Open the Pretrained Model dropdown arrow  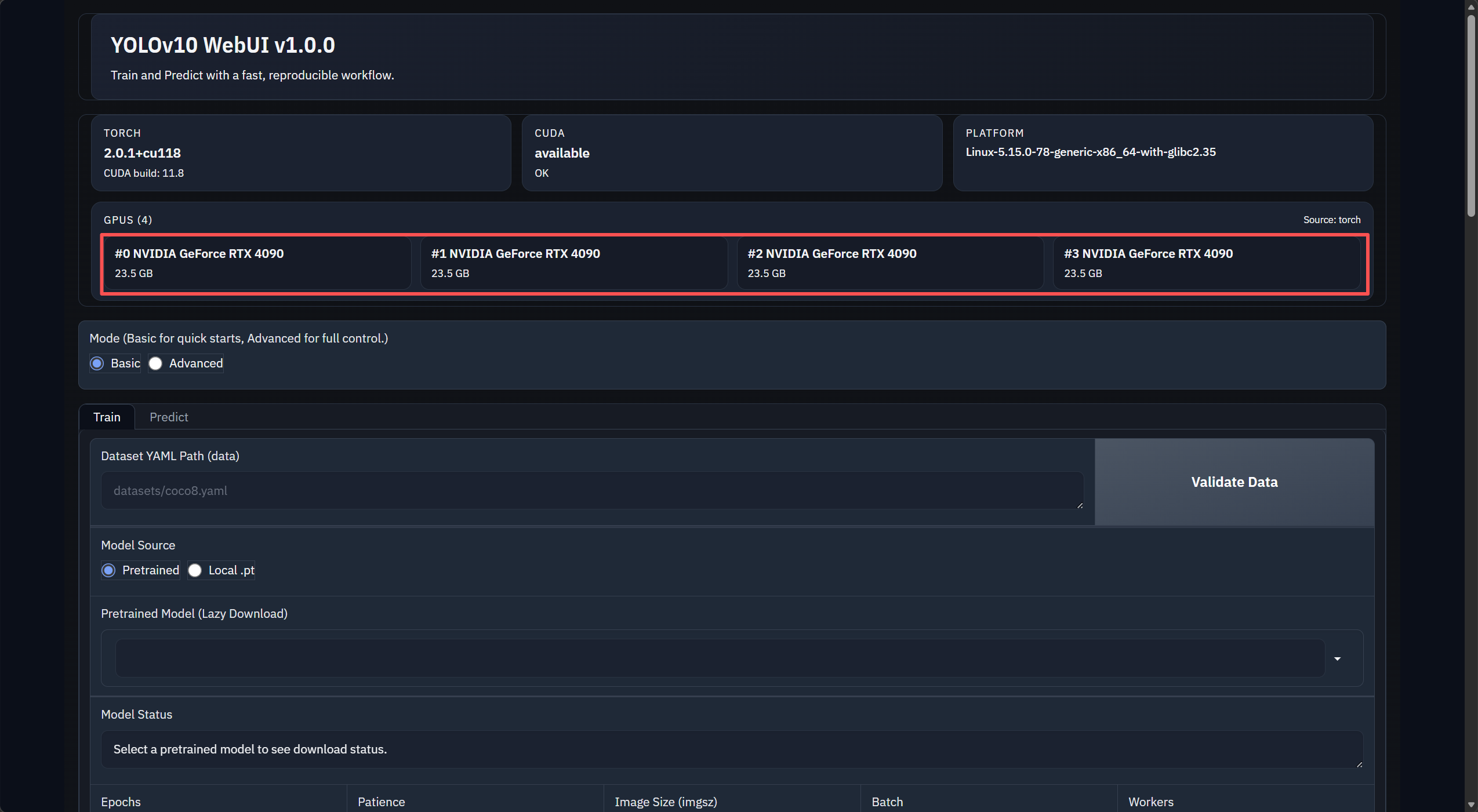pos(1338,659)
